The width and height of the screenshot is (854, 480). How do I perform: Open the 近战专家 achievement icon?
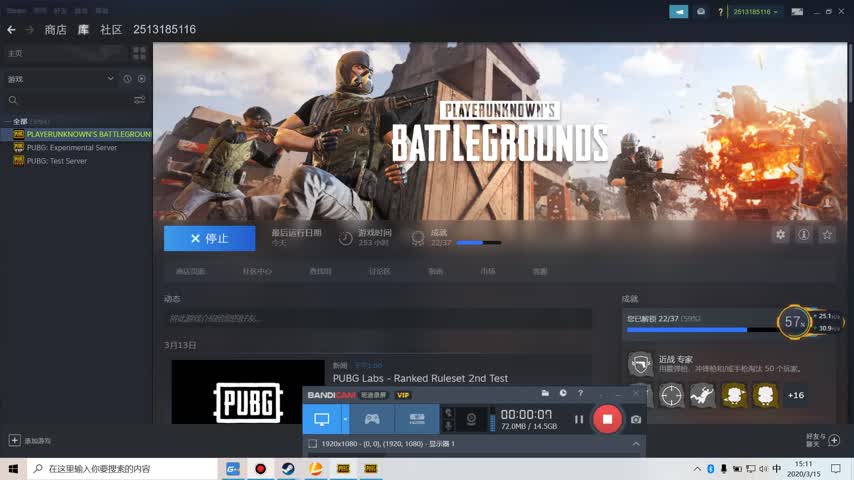[640, 363]
